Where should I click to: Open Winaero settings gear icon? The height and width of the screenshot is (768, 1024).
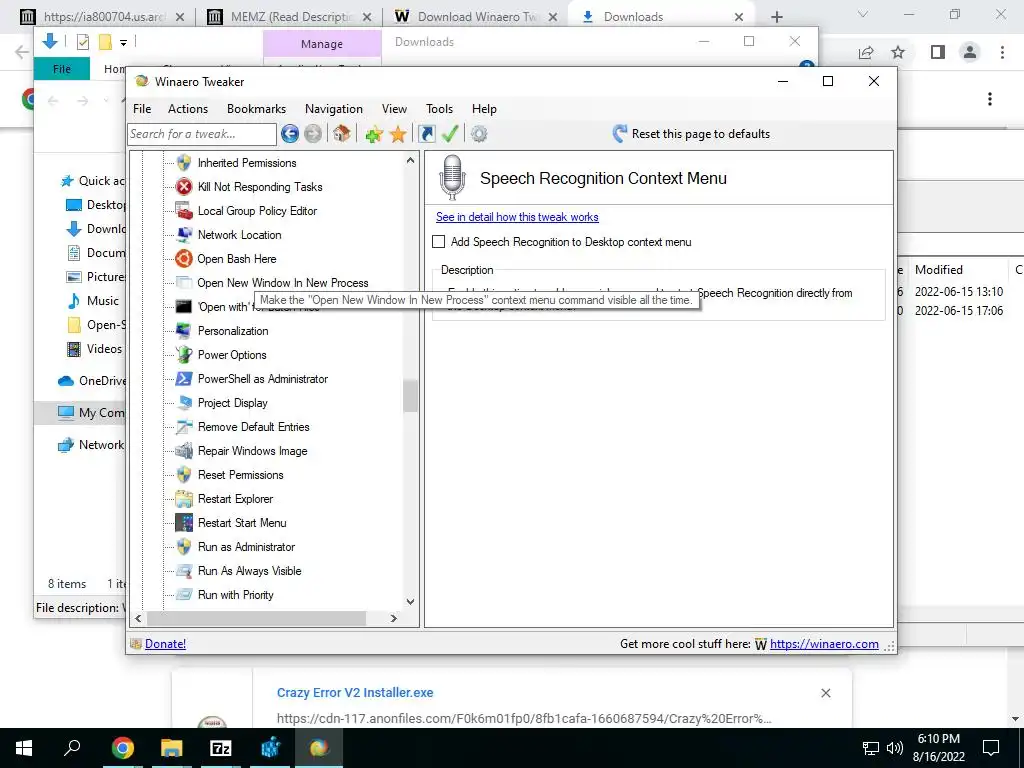pyautogui.click(x=479, y=134)
